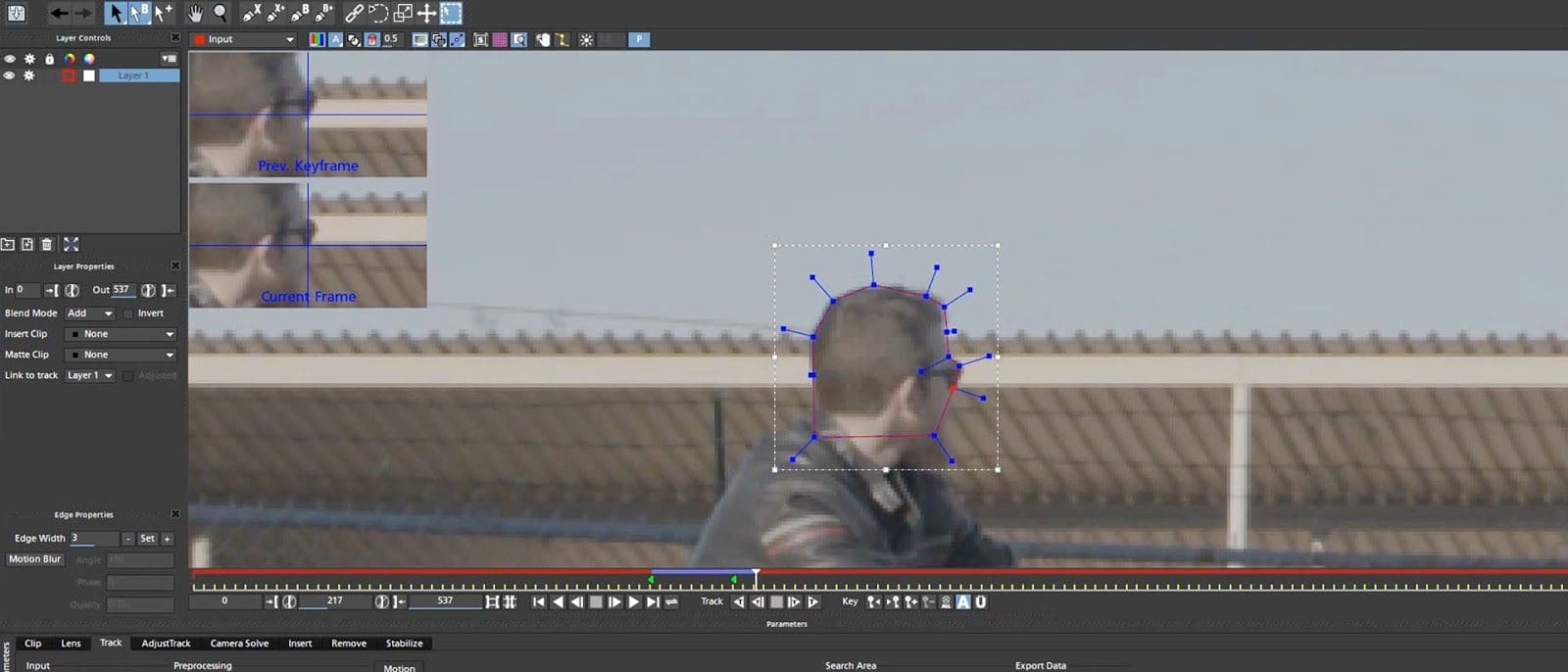Image resolution: width=1568 pixels, height=672 pixels.
Task: Expand the Insert Clip dropdown
Action: (x=120, y=334)
